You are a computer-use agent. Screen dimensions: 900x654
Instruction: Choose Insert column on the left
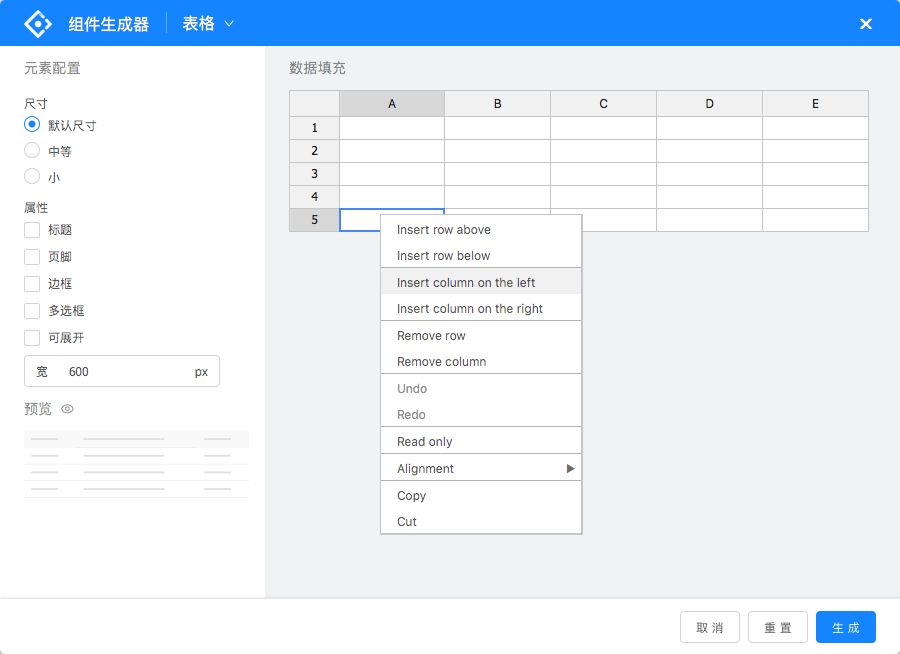coord(481,283)
